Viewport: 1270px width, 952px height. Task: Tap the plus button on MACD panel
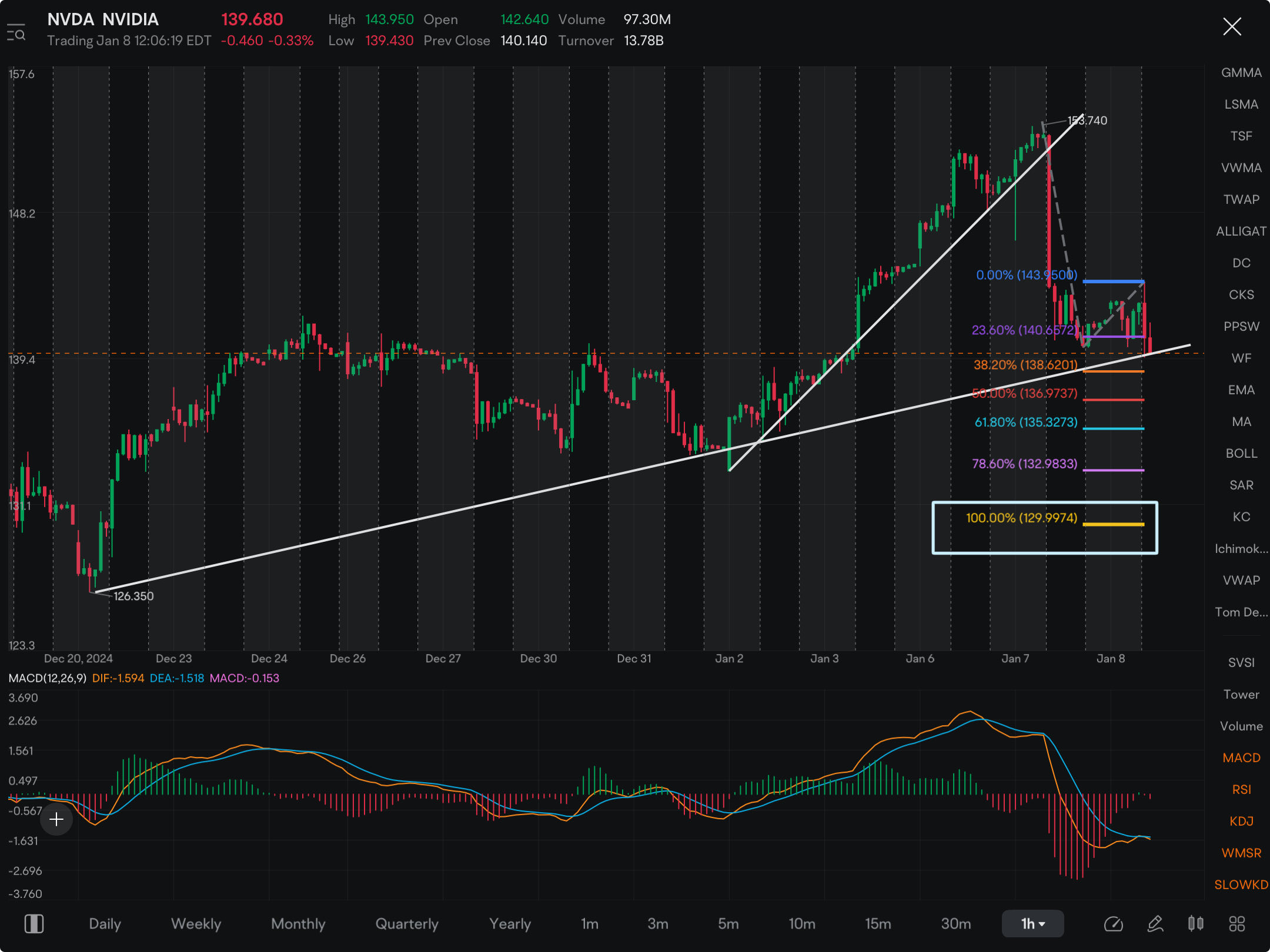[56, 819]
